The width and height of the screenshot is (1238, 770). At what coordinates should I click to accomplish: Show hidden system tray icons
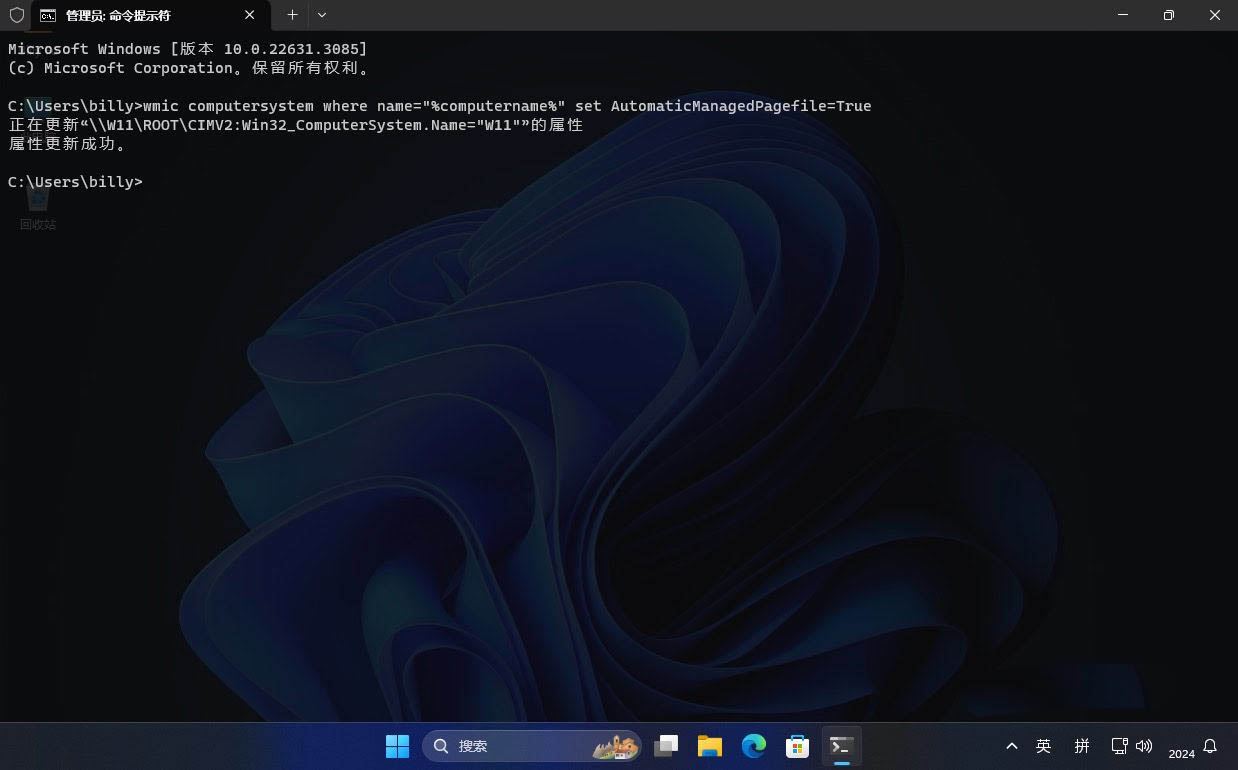click(1012, 746)
